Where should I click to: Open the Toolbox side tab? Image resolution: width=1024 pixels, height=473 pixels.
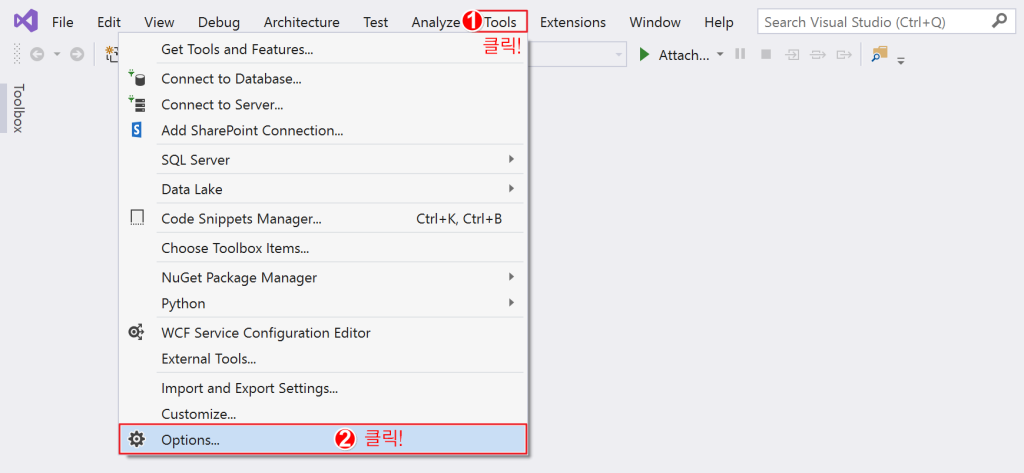[17, 108]
